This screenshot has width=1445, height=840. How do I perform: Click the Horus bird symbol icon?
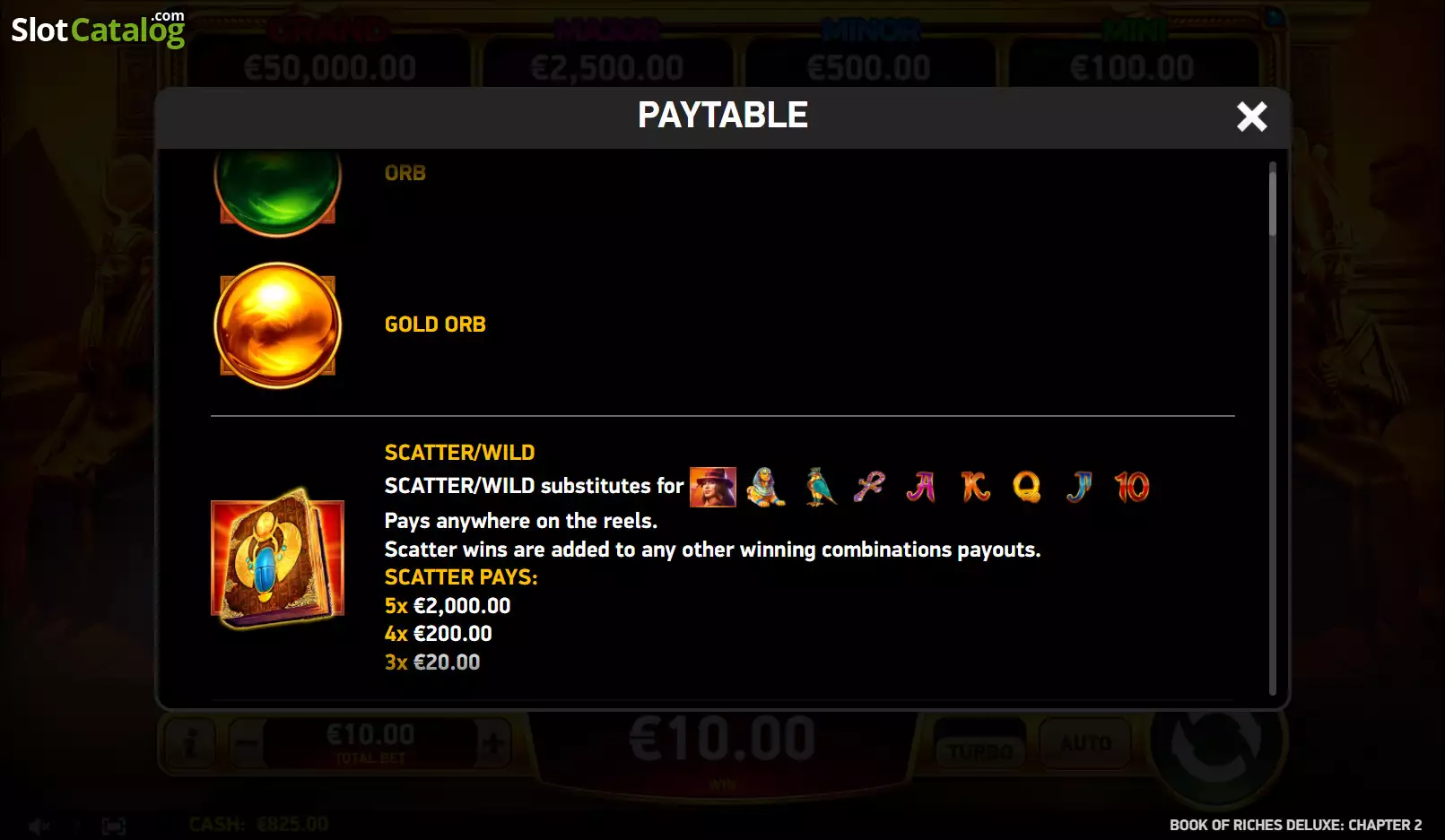tap(819, 487)
